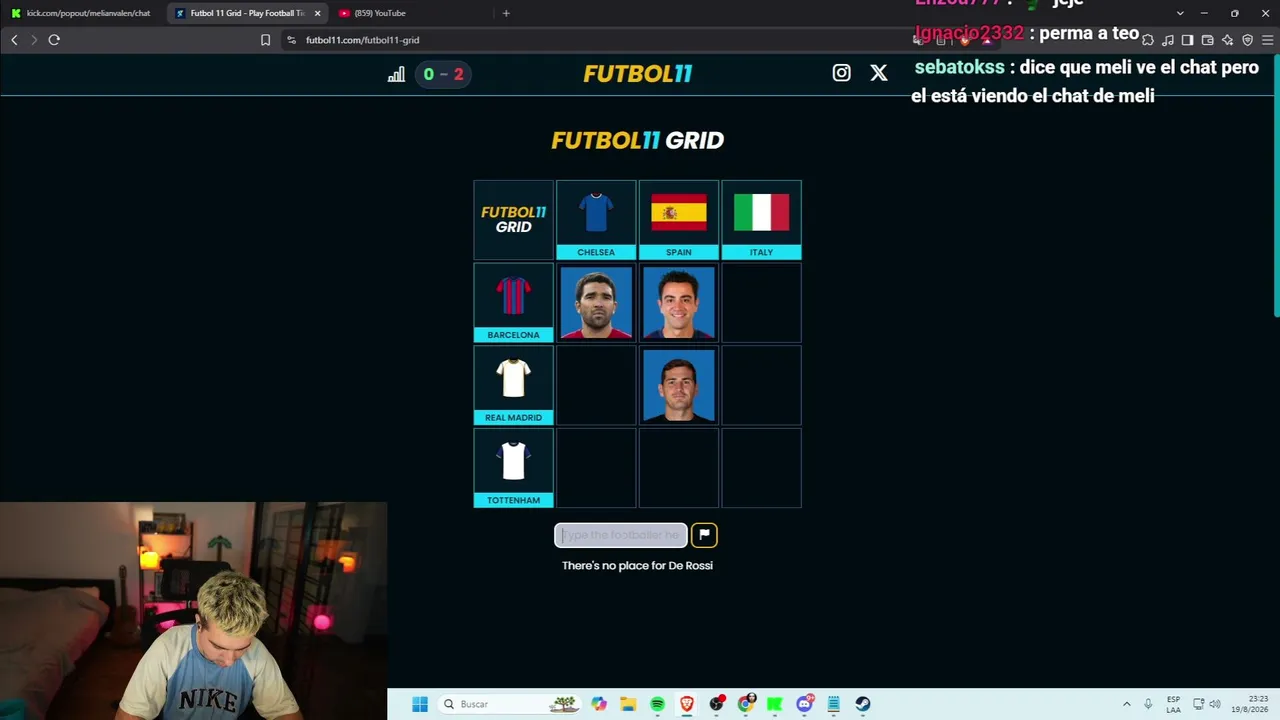
Task: Select the empty Real Madrid–Italy cell
Action: (x=761, y=385)
